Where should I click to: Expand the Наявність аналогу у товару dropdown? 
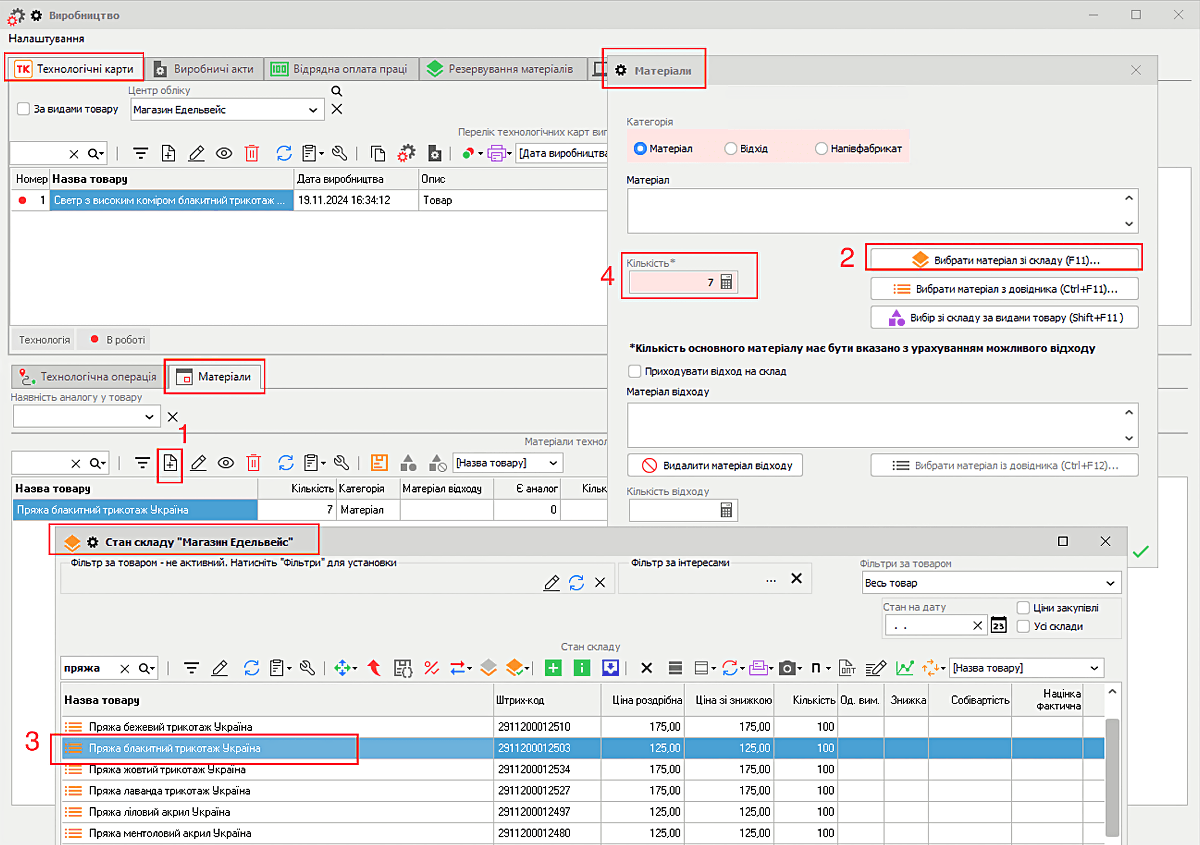pos(150,416)
